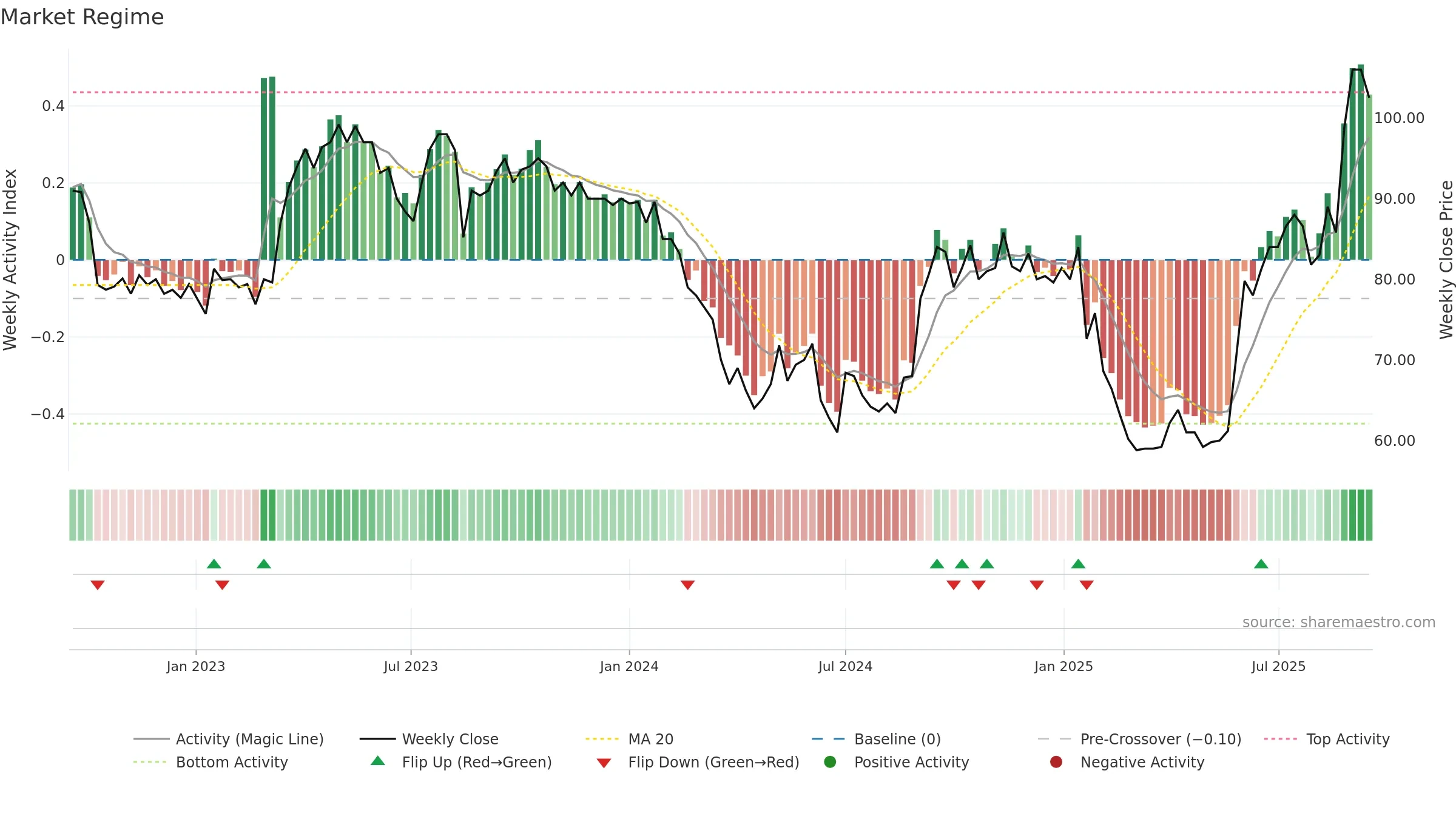Image resolution: width=1456 pixels, height=819 pixels.
Task: Click the flip-up marker before Jul 2025
Action: 1261,564
